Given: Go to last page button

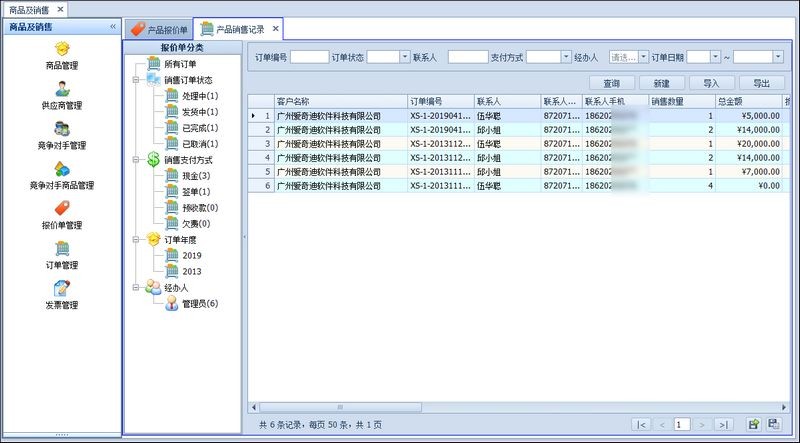Looking at the screenshot, I should coord(723,425).
